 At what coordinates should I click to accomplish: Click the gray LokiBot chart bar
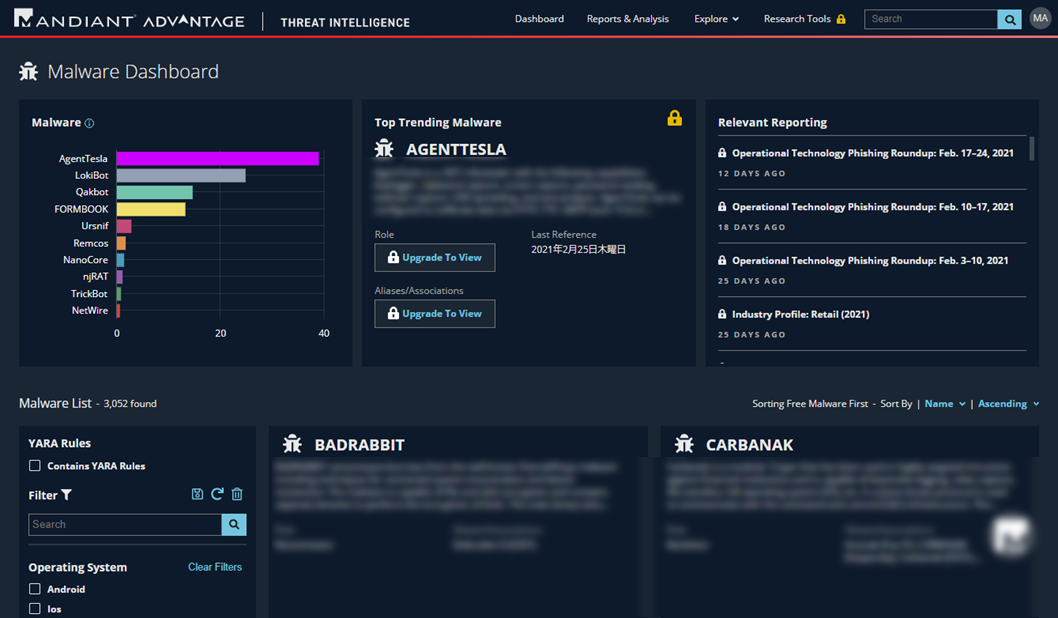181,175
